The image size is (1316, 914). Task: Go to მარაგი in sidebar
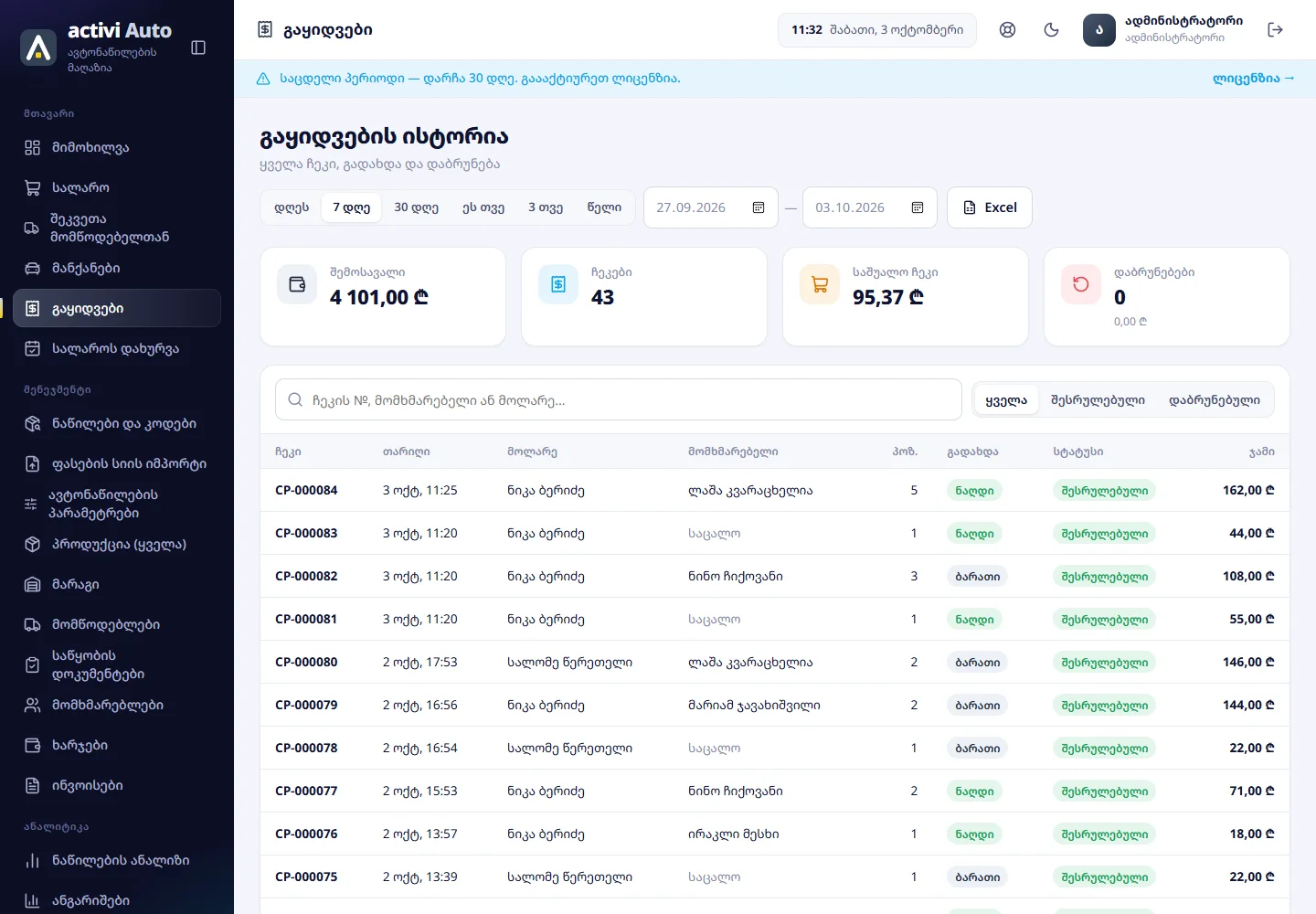coord(117,584)
